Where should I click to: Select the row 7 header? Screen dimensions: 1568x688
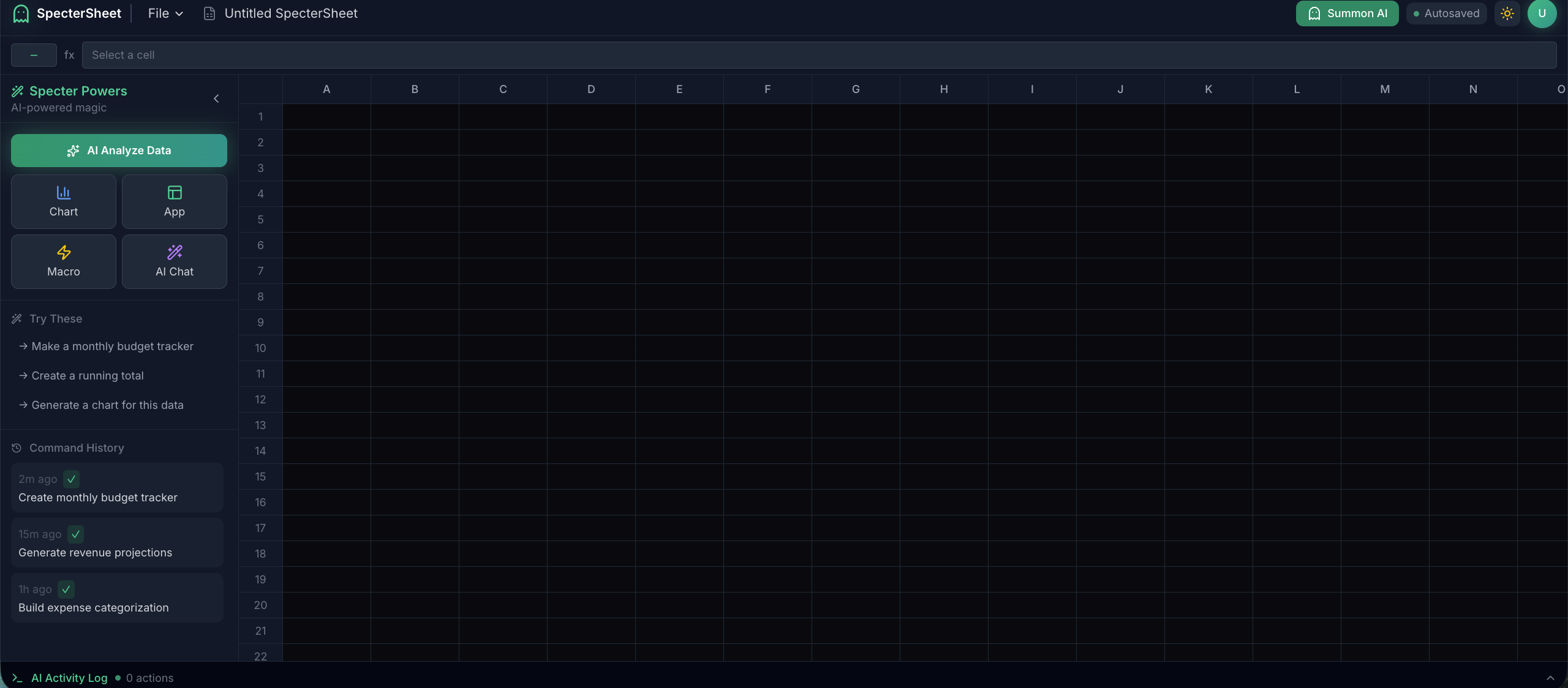pos(260,271)
